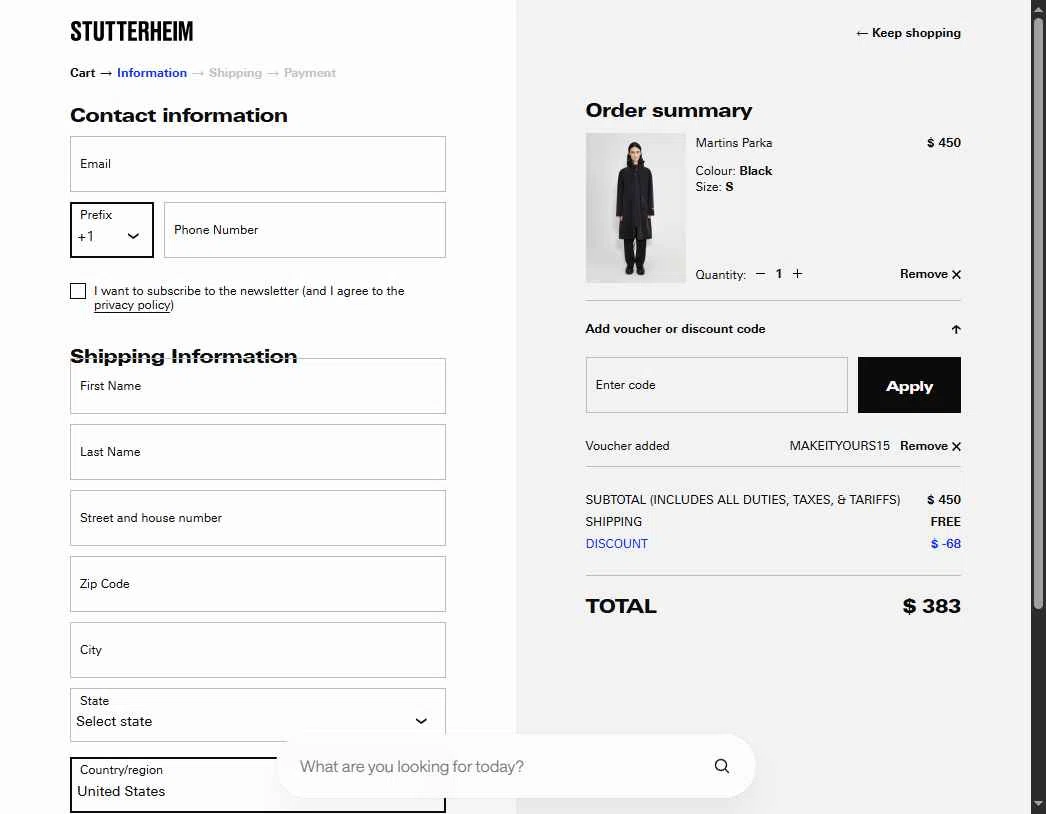Decrease quantity with the minus icon

tap(760, 274)
